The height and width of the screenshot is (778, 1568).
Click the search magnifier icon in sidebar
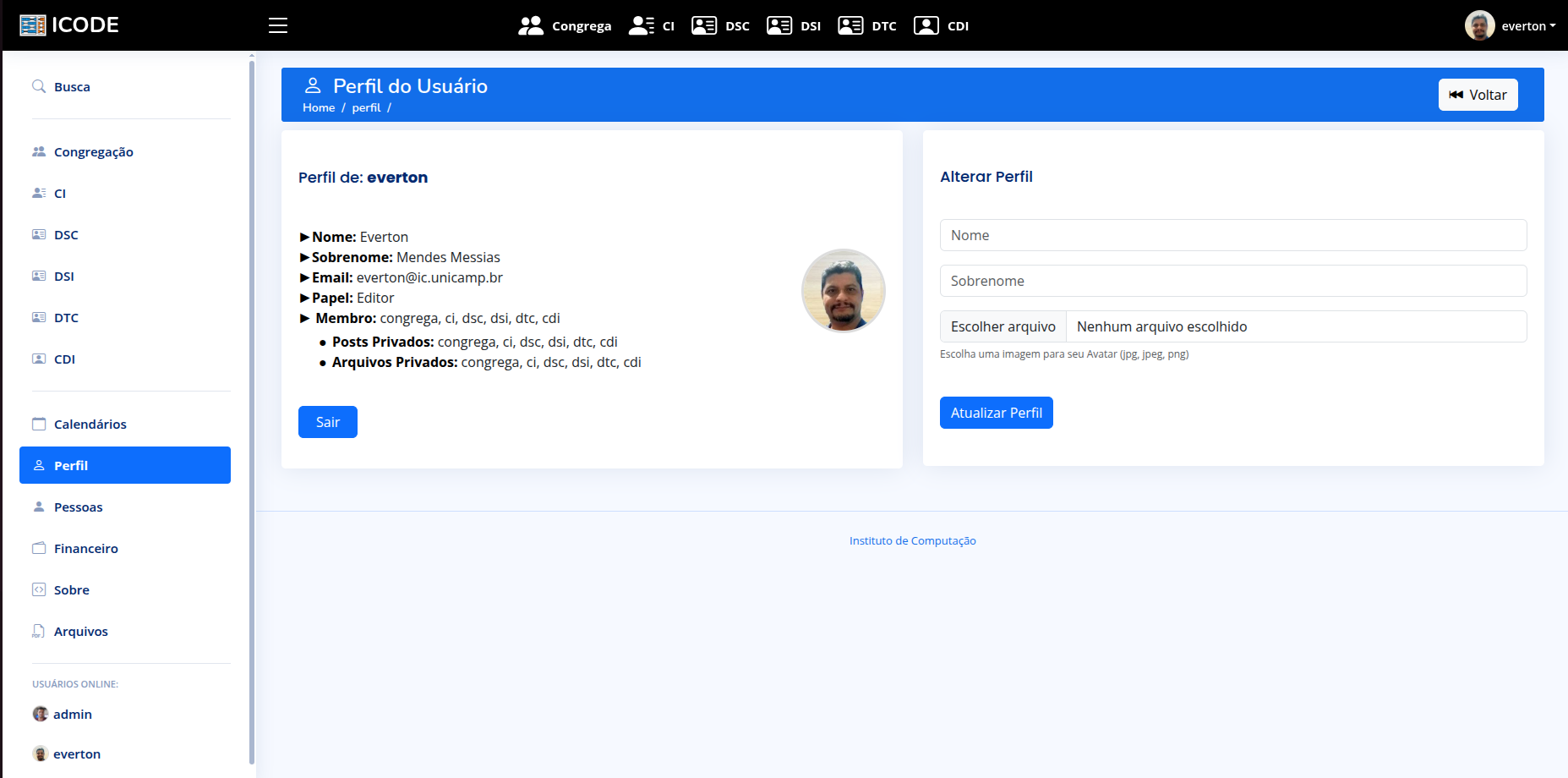[x=39, y=86]
